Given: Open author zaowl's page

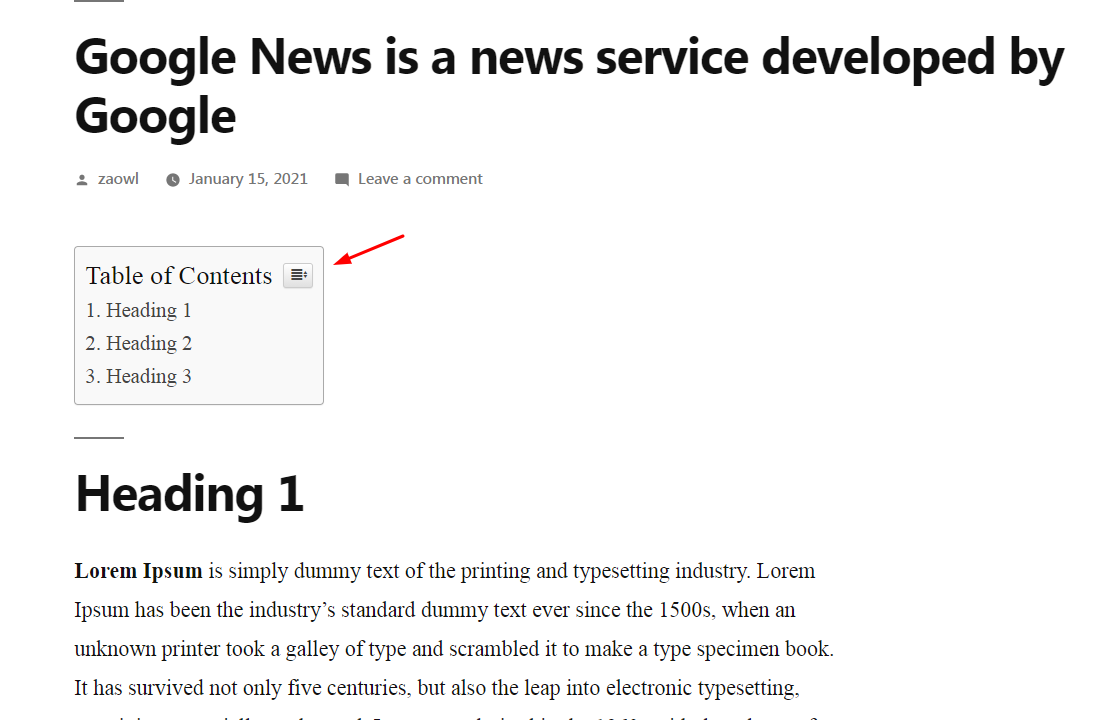Looking at the screenshot, I should tap(118, 179).
